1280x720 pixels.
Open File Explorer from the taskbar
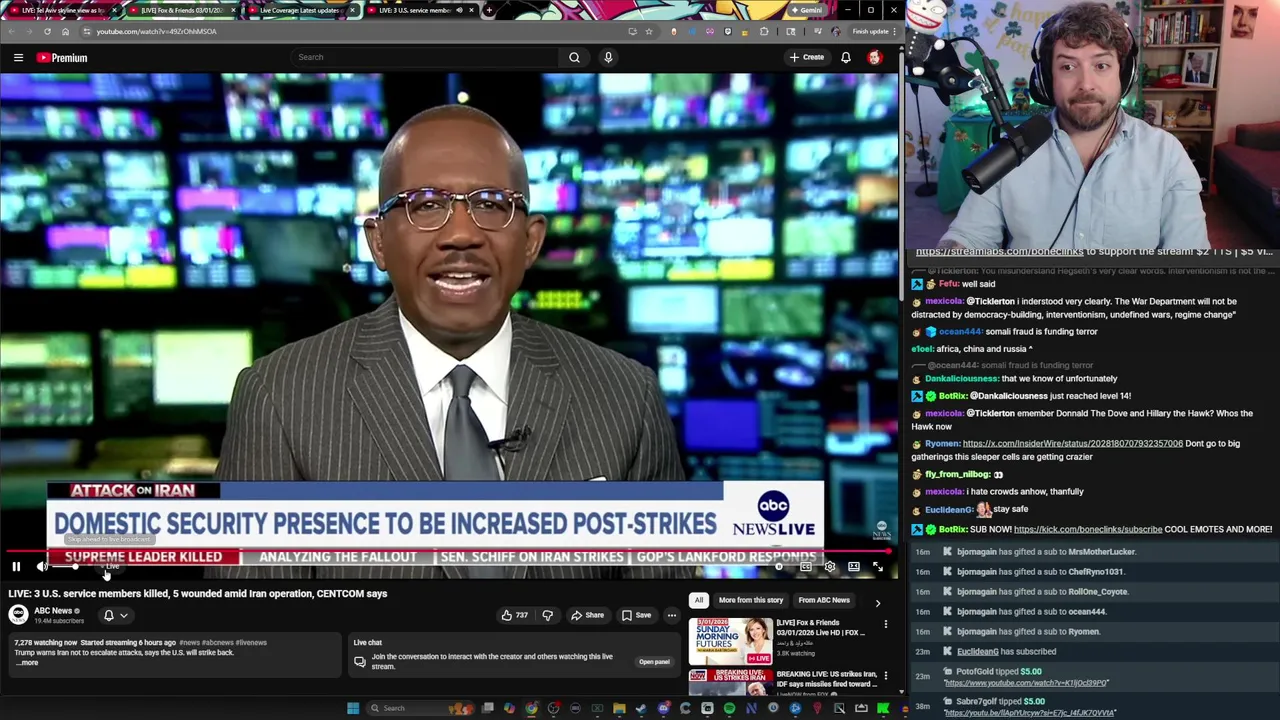click(x=619, y=708)
